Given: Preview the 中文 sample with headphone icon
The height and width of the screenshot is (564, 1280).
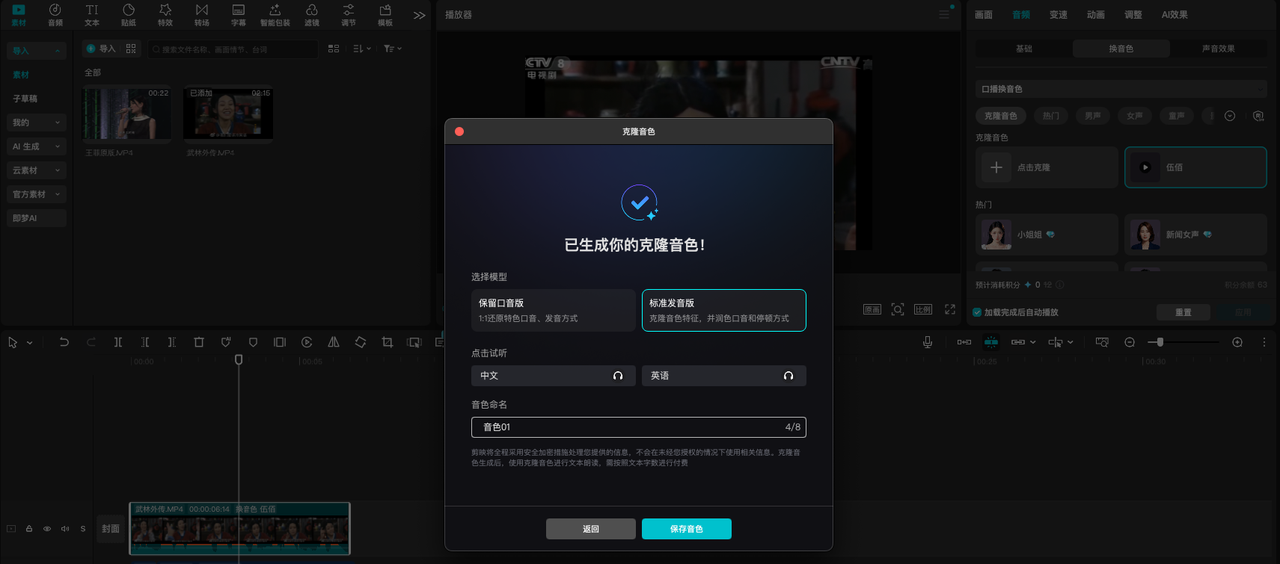Looking at the screenshot, I should [x=618, y=376].
